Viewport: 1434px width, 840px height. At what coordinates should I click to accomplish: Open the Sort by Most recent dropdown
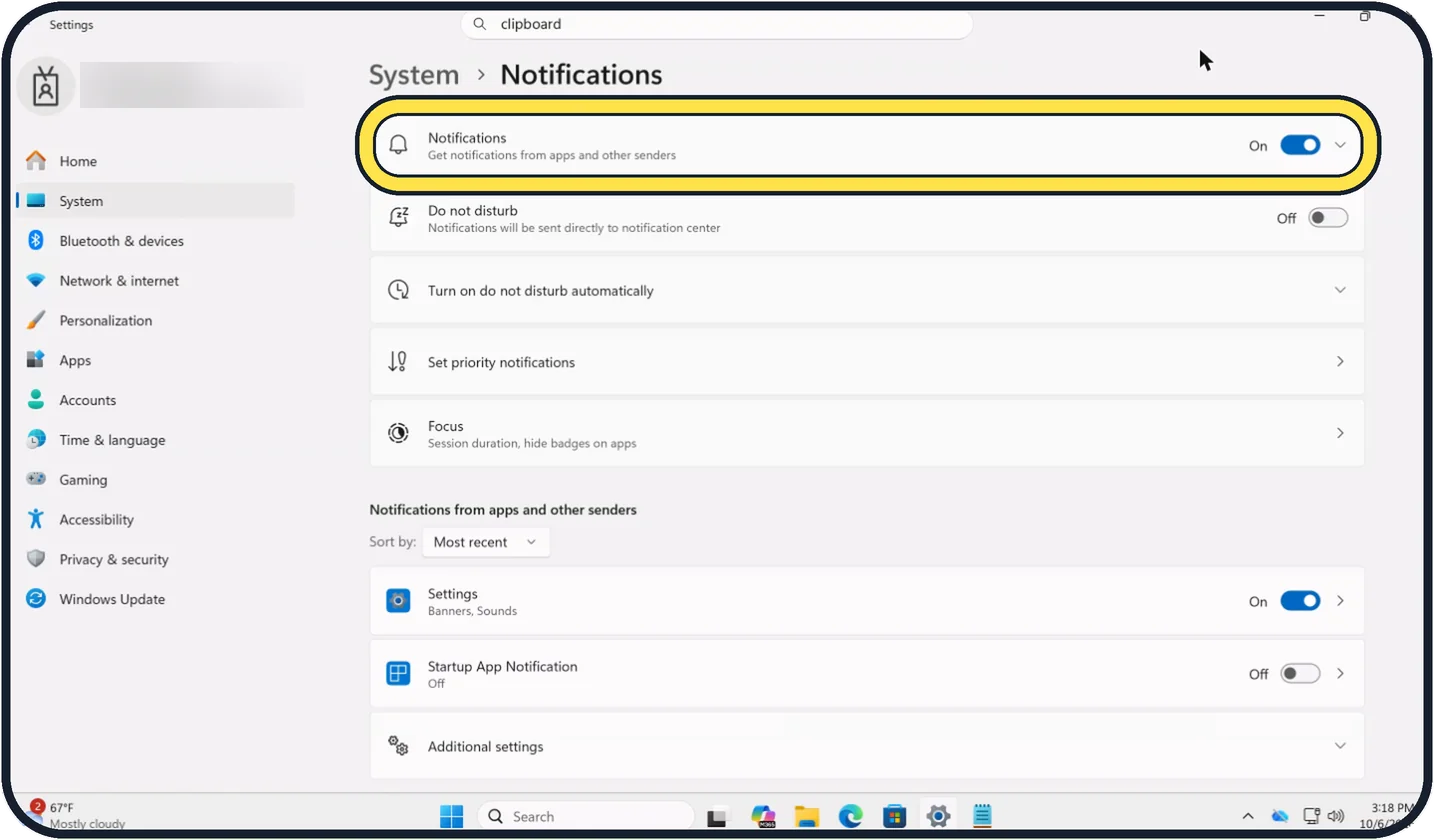click(x=486, y=542)
